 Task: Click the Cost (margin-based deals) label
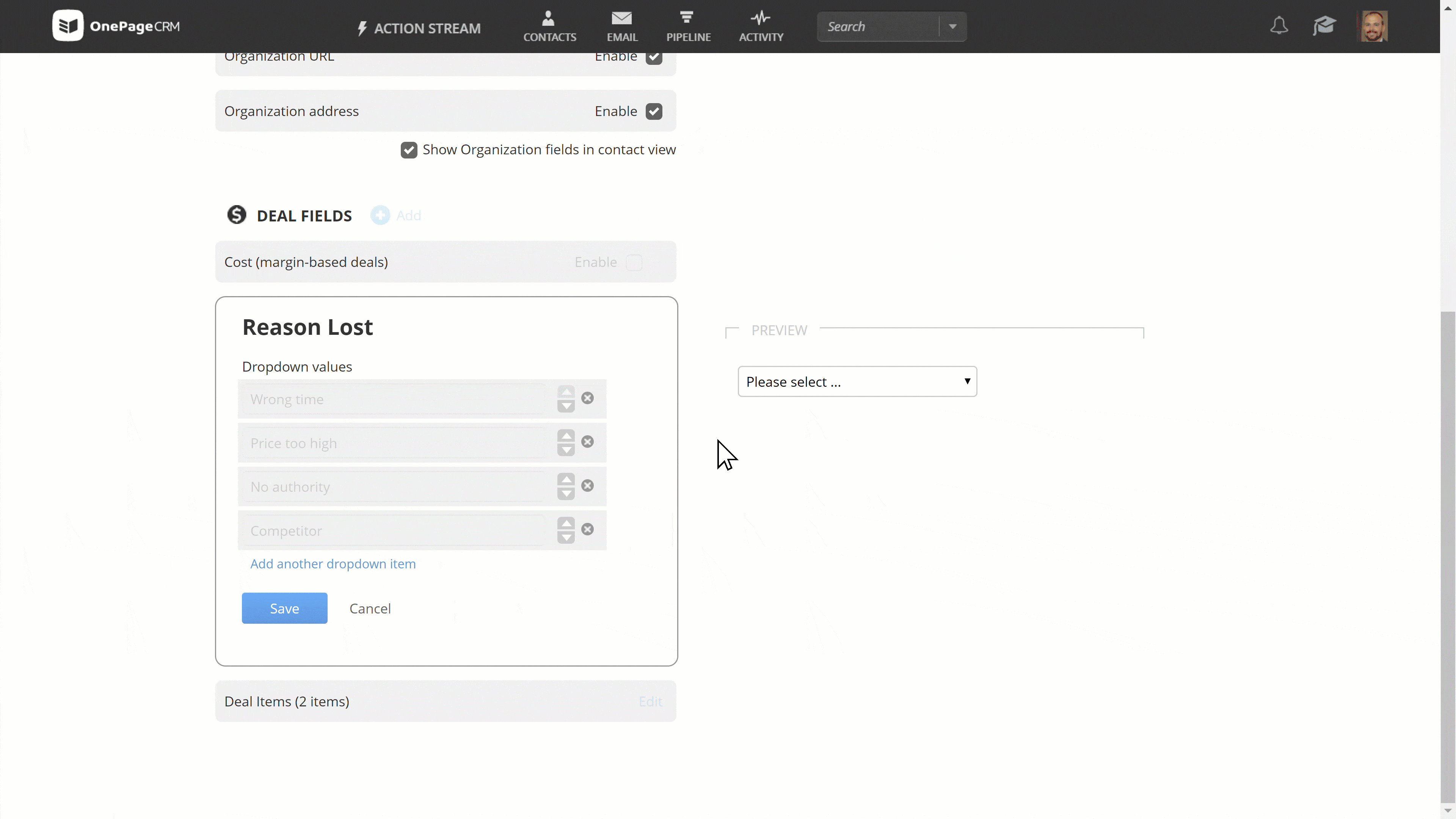pos(306,262)
